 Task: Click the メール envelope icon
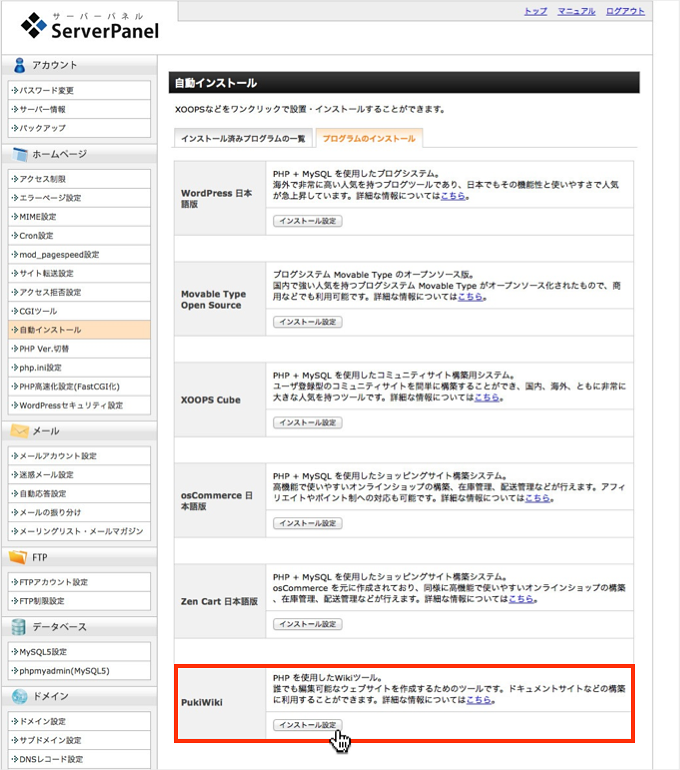click(x=20, y=431)
